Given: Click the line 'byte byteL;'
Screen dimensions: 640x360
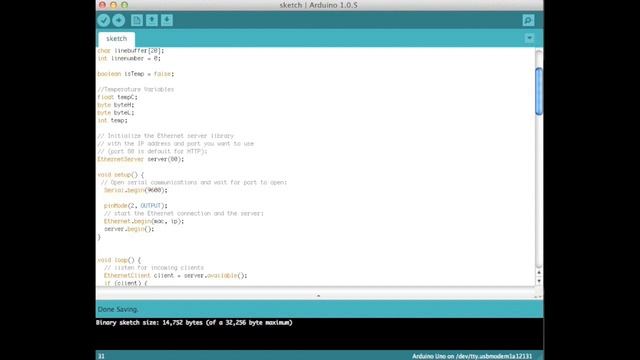Looking at the screenshot, I should coord(116,113).
